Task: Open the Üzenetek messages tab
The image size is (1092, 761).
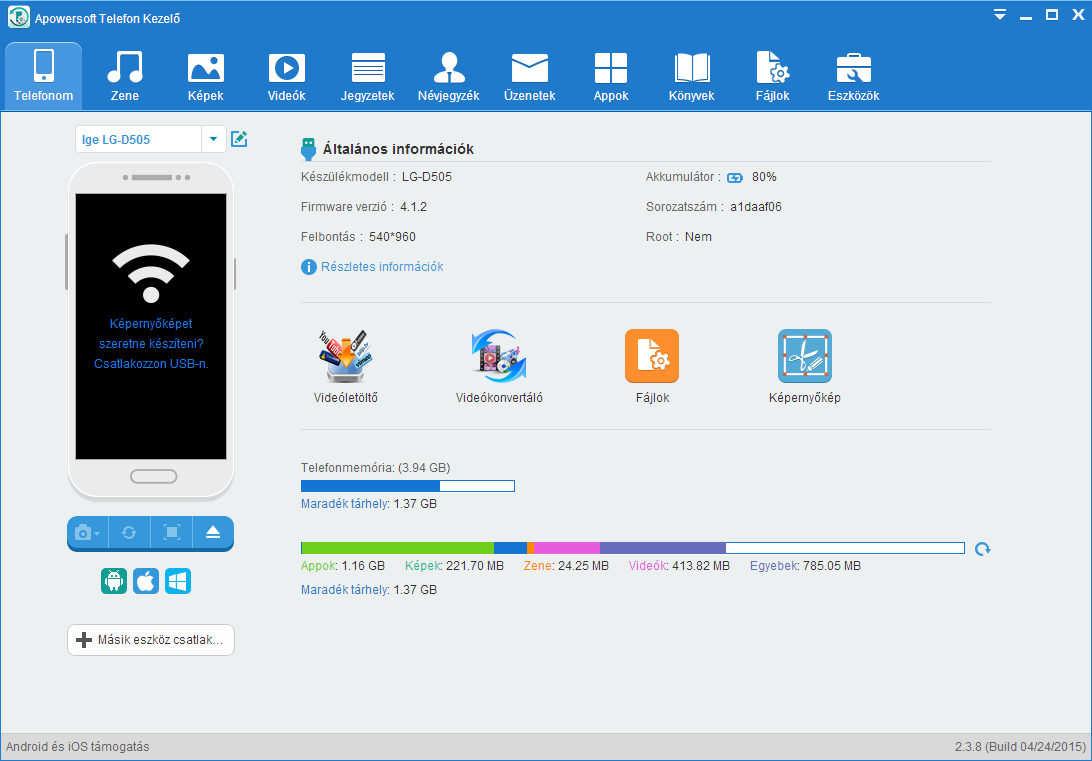Action: (x=529, y=76)
